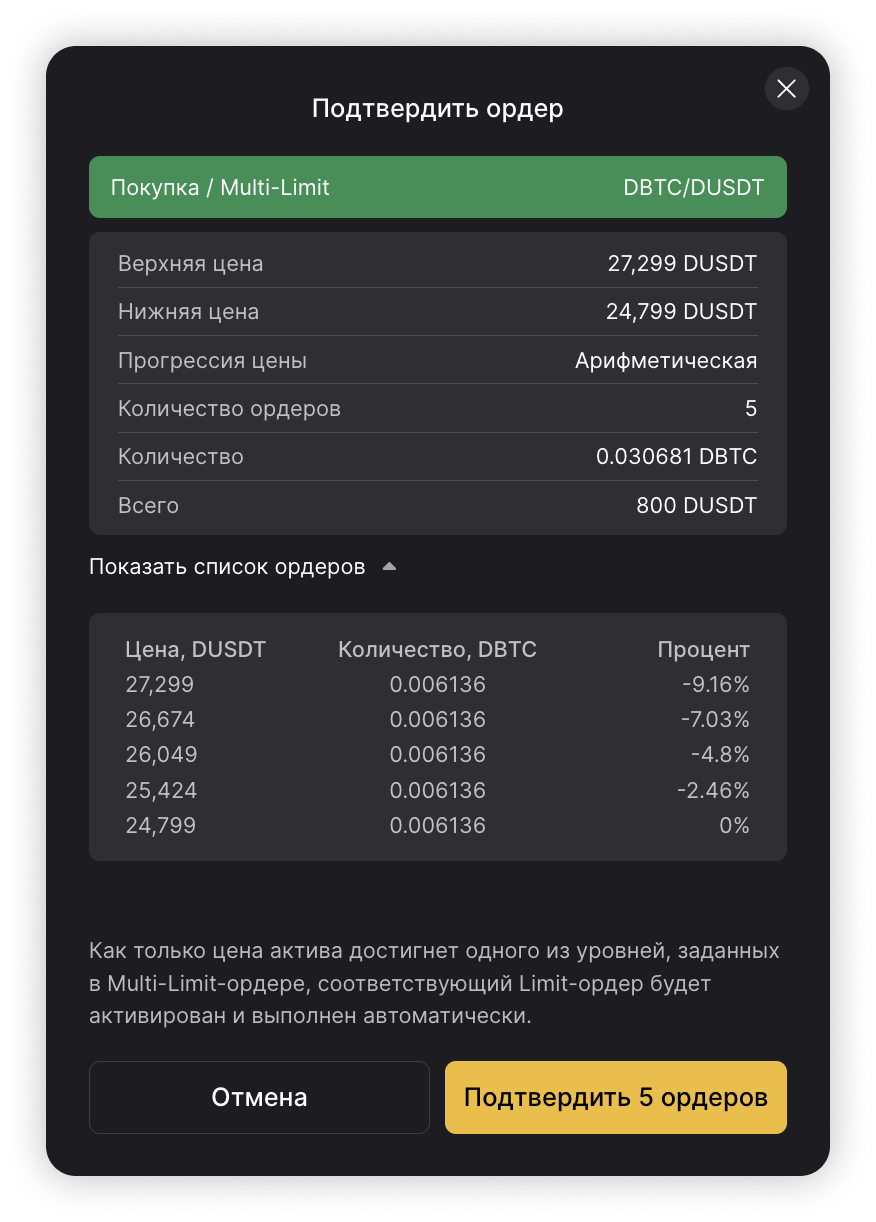Click the 0.030681 DBTC quantity value

point(676,457)
